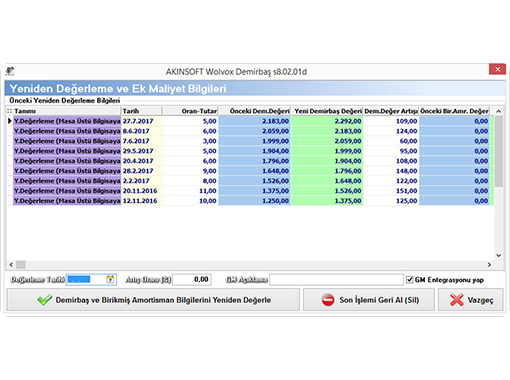Viewport: 510px width, 380px height.
Task: Click the Oran-Tutar column header
Action: (190, 111)
